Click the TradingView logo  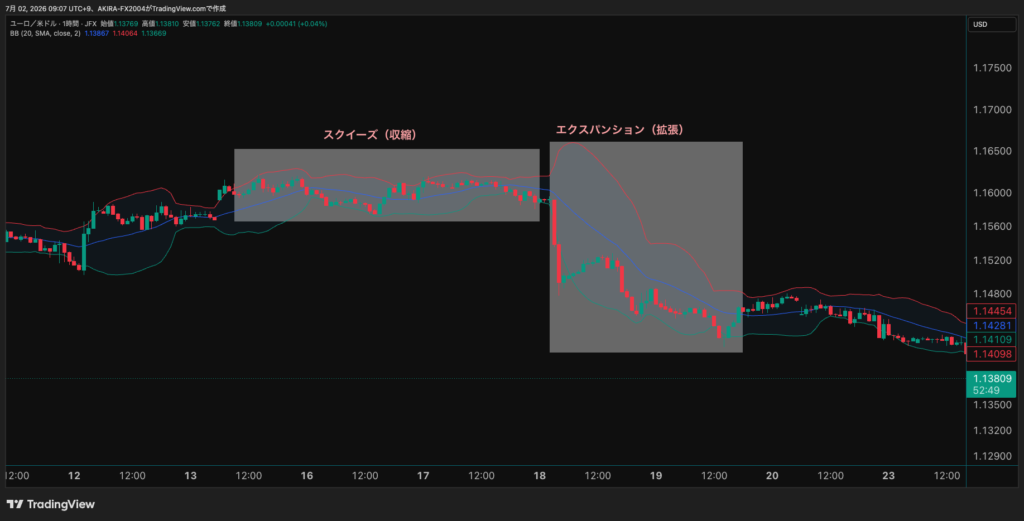coord(50,504)
